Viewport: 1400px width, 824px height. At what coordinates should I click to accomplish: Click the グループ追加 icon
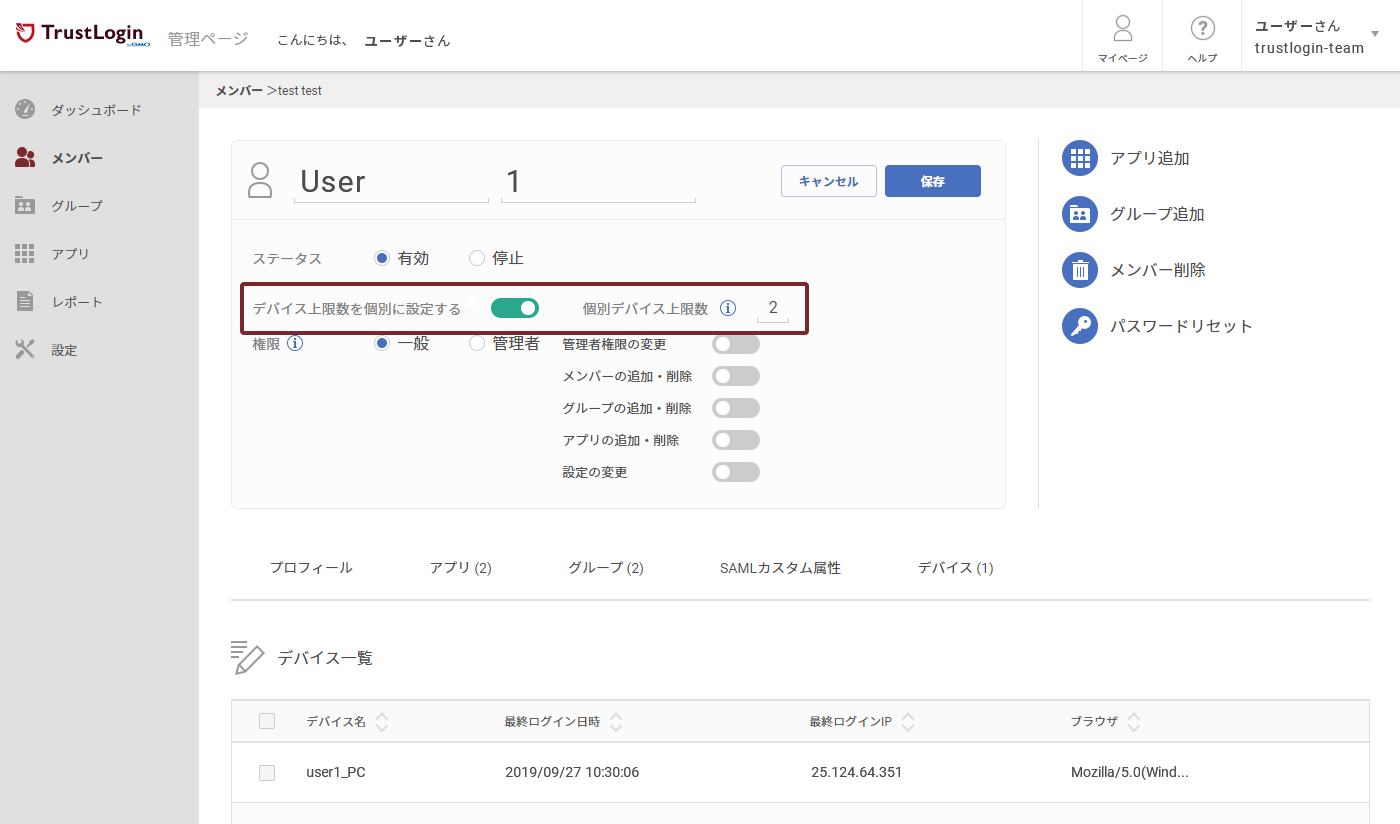point(1080,214)
